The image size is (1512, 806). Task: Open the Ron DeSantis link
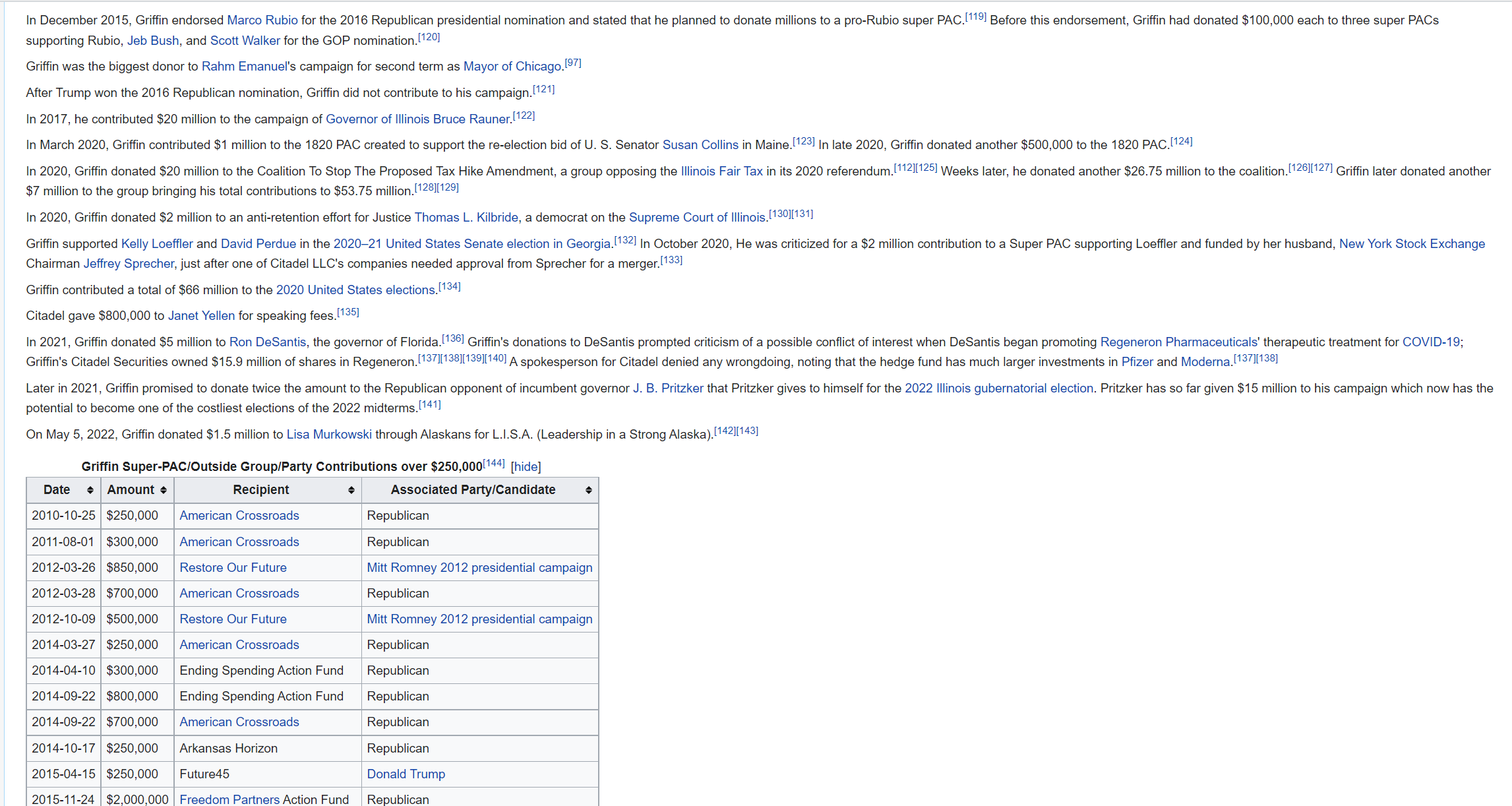tap(268, 342)
